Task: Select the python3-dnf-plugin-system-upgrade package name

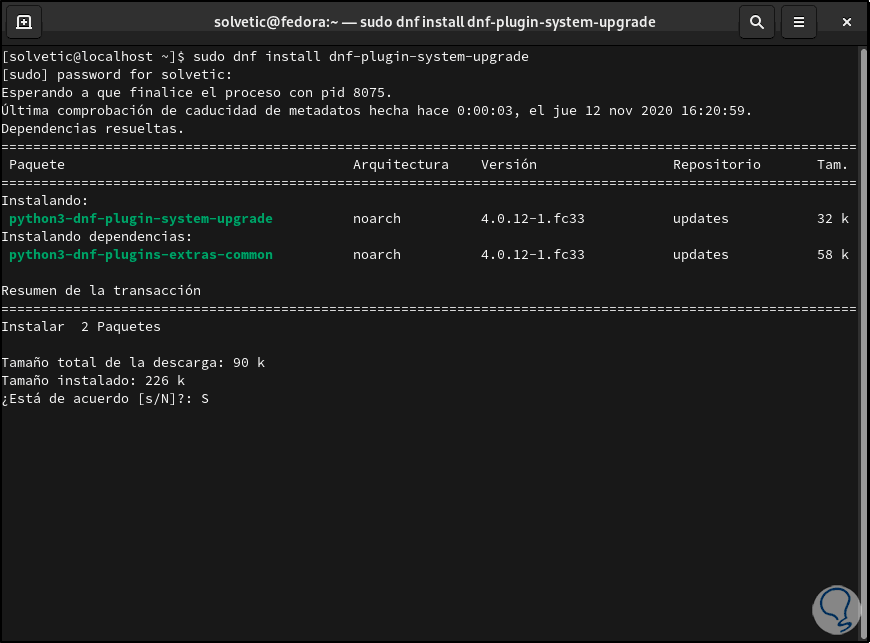Action: tap(140, 219)
